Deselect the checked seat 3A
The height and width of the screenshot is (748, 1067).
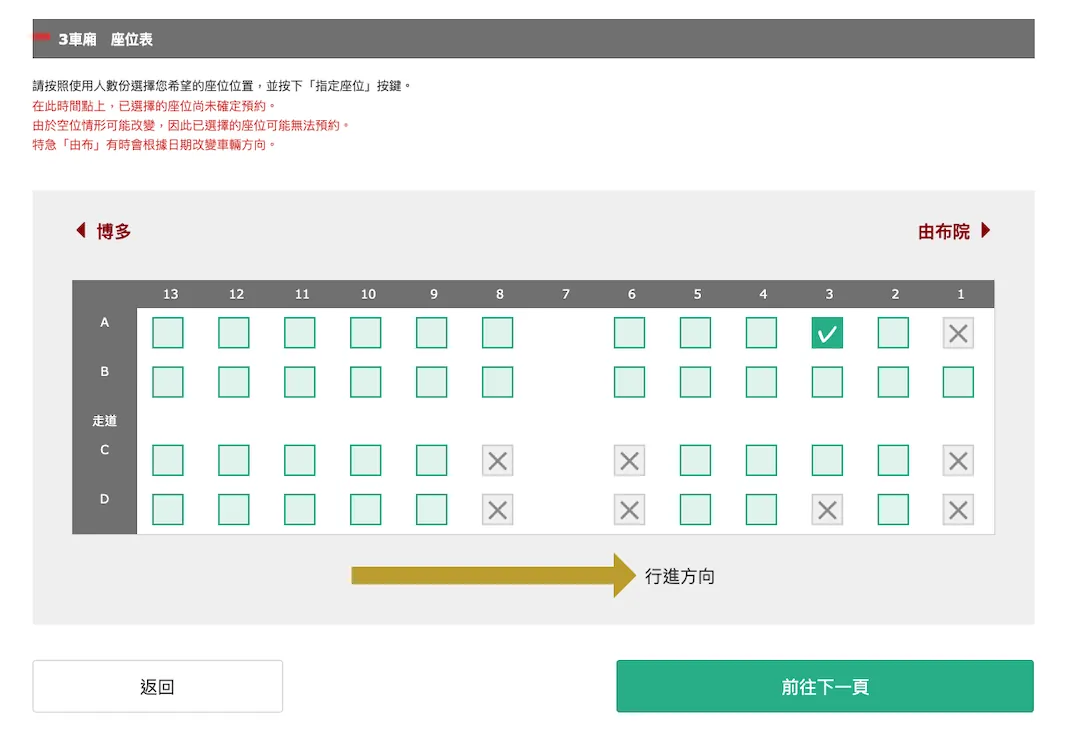tap(827, 333)
